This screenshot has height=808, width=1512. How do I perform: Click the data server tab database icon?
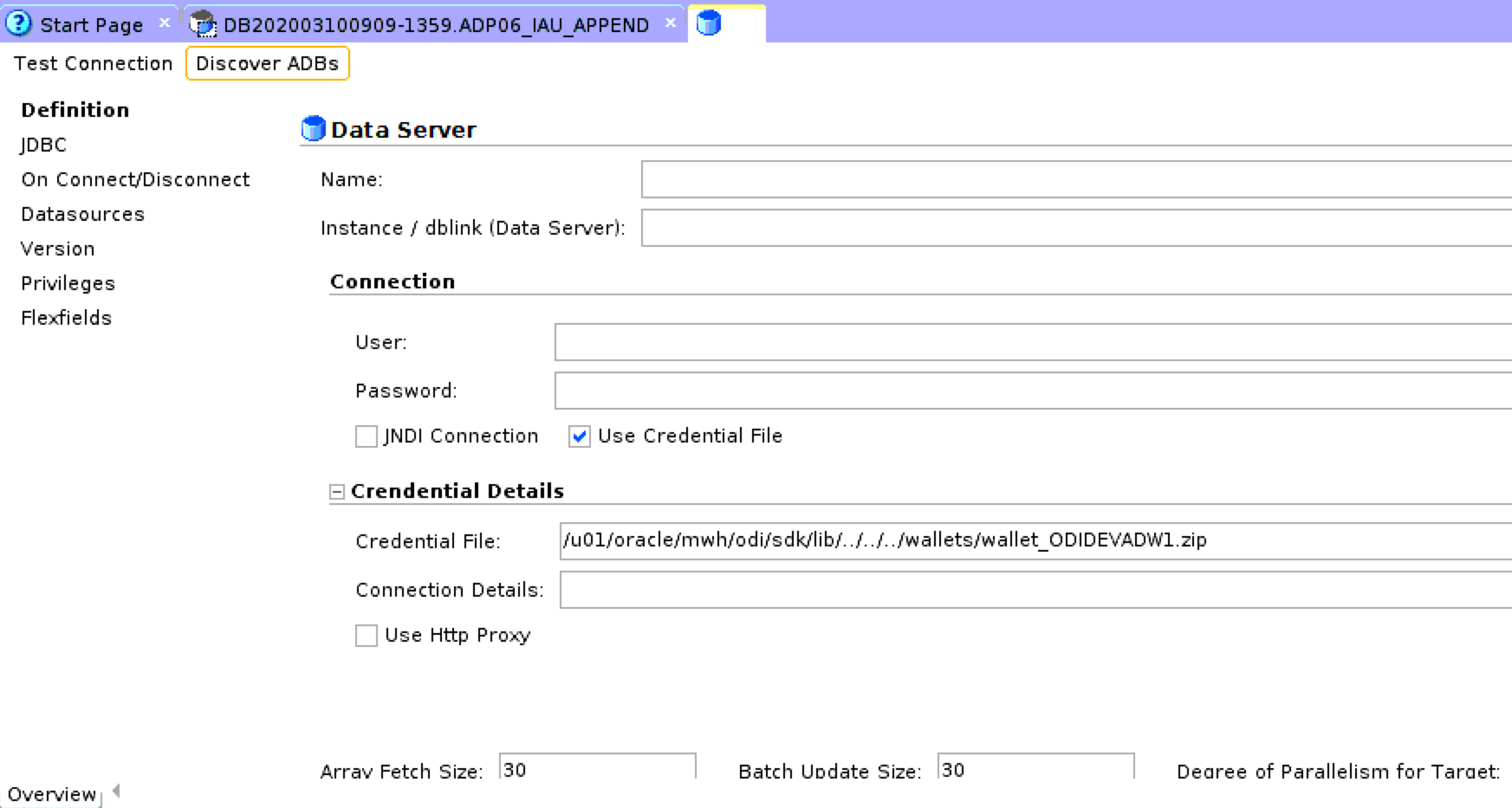point(709,23)
